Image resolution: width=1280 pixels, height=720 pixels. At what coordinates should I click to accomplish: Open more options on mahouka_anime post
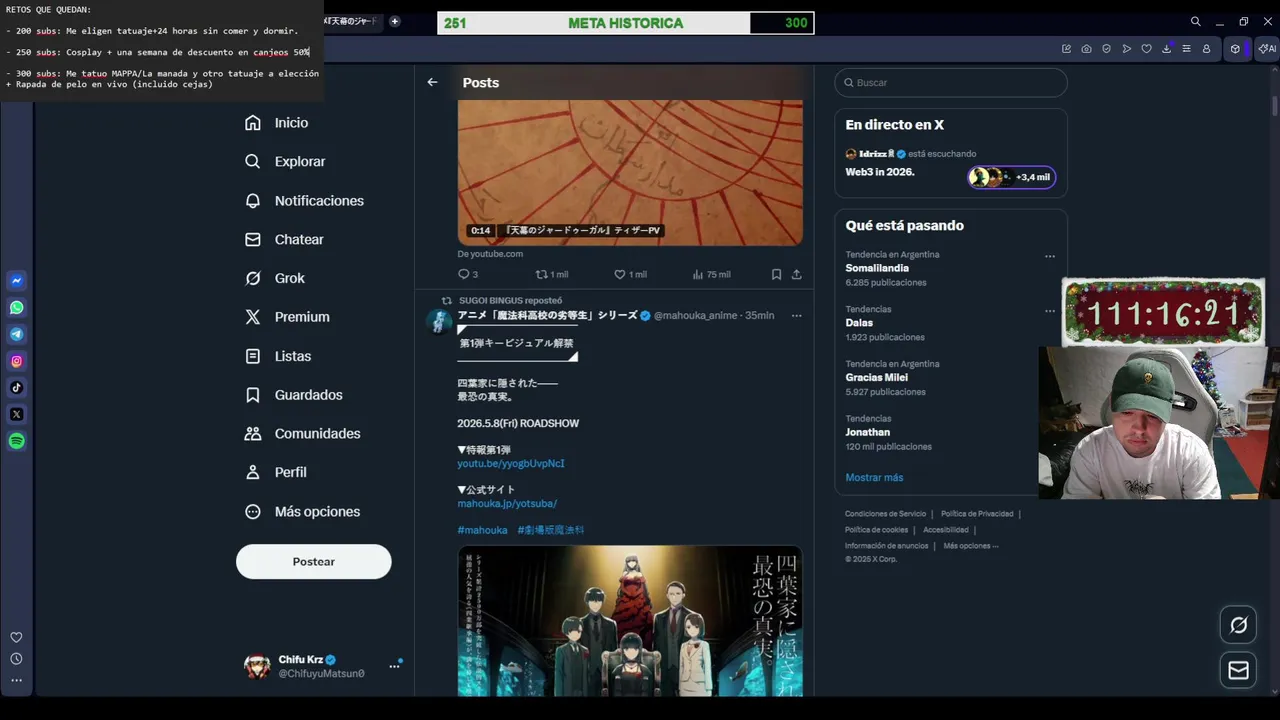pos(796,315)
